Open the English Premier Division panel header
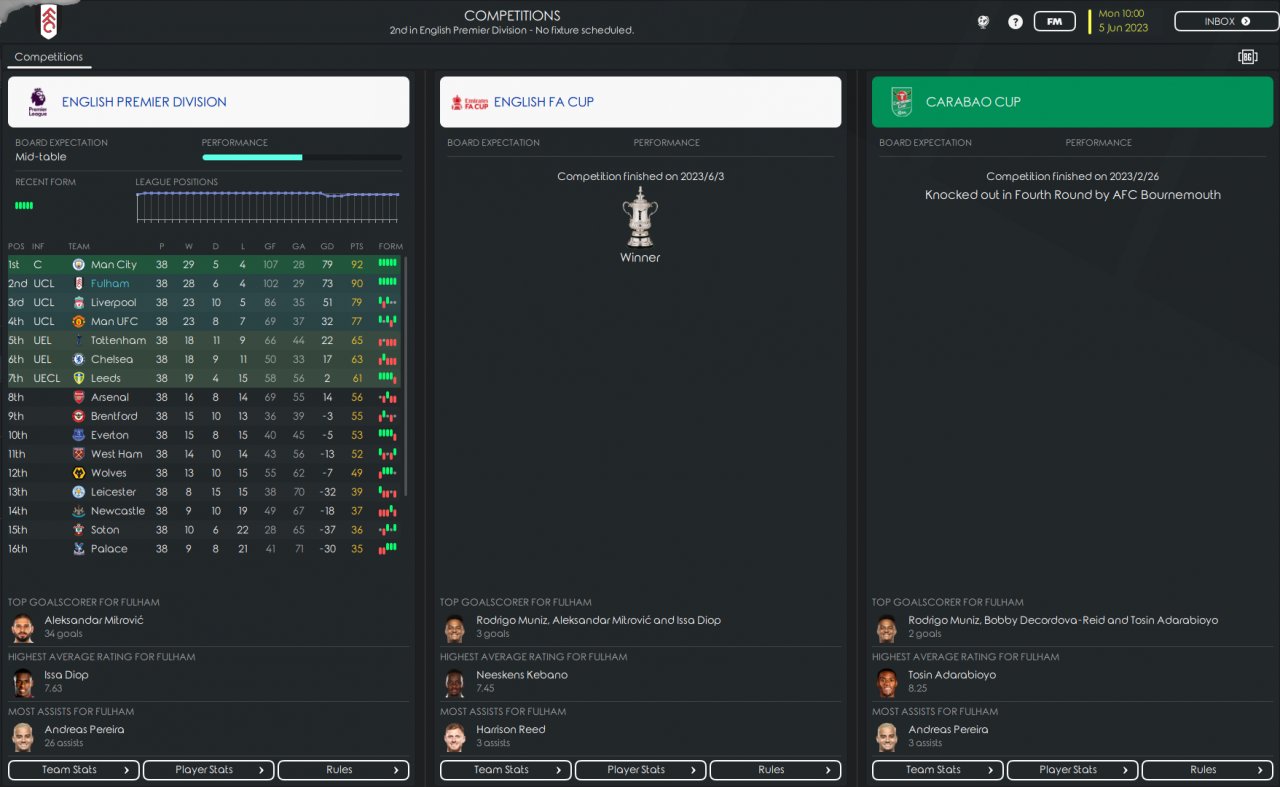1280x787 pixels. (x=209, y=102)
